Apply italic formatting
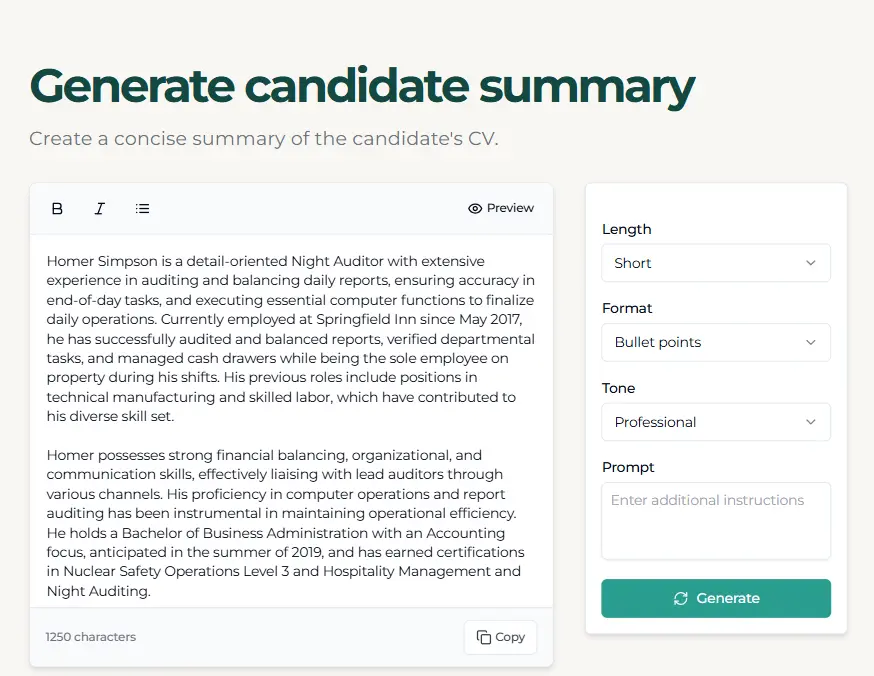Viewport: 874px width, 676px height. [x=99, y=208]
